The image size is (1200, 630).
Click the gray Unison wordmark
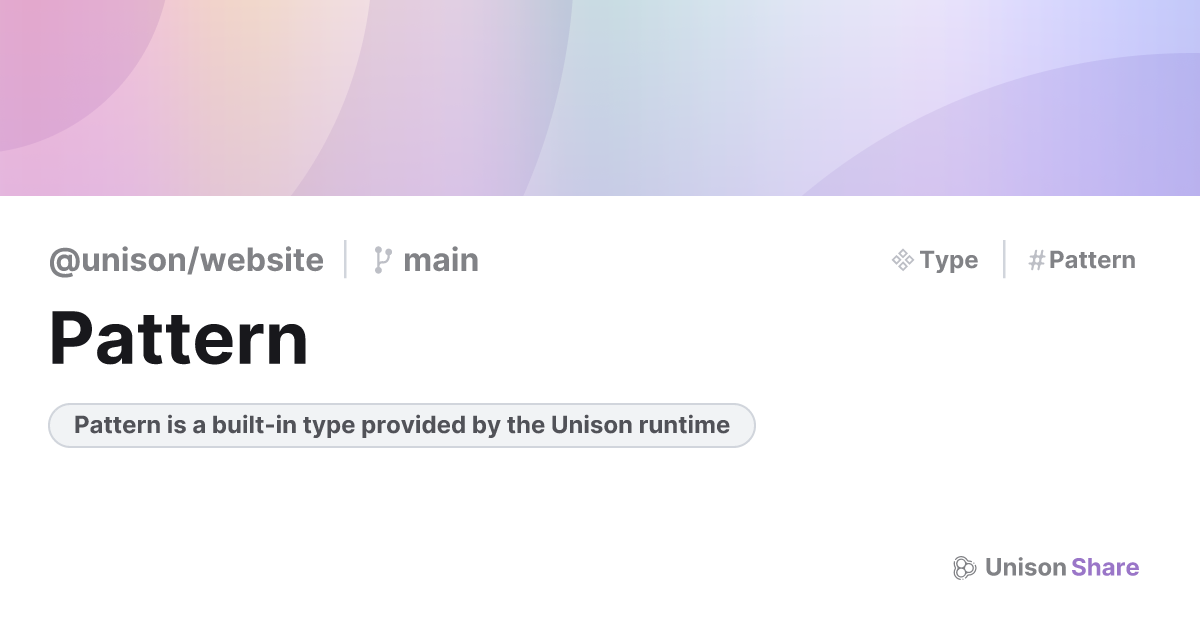(x=1025, y=568)
